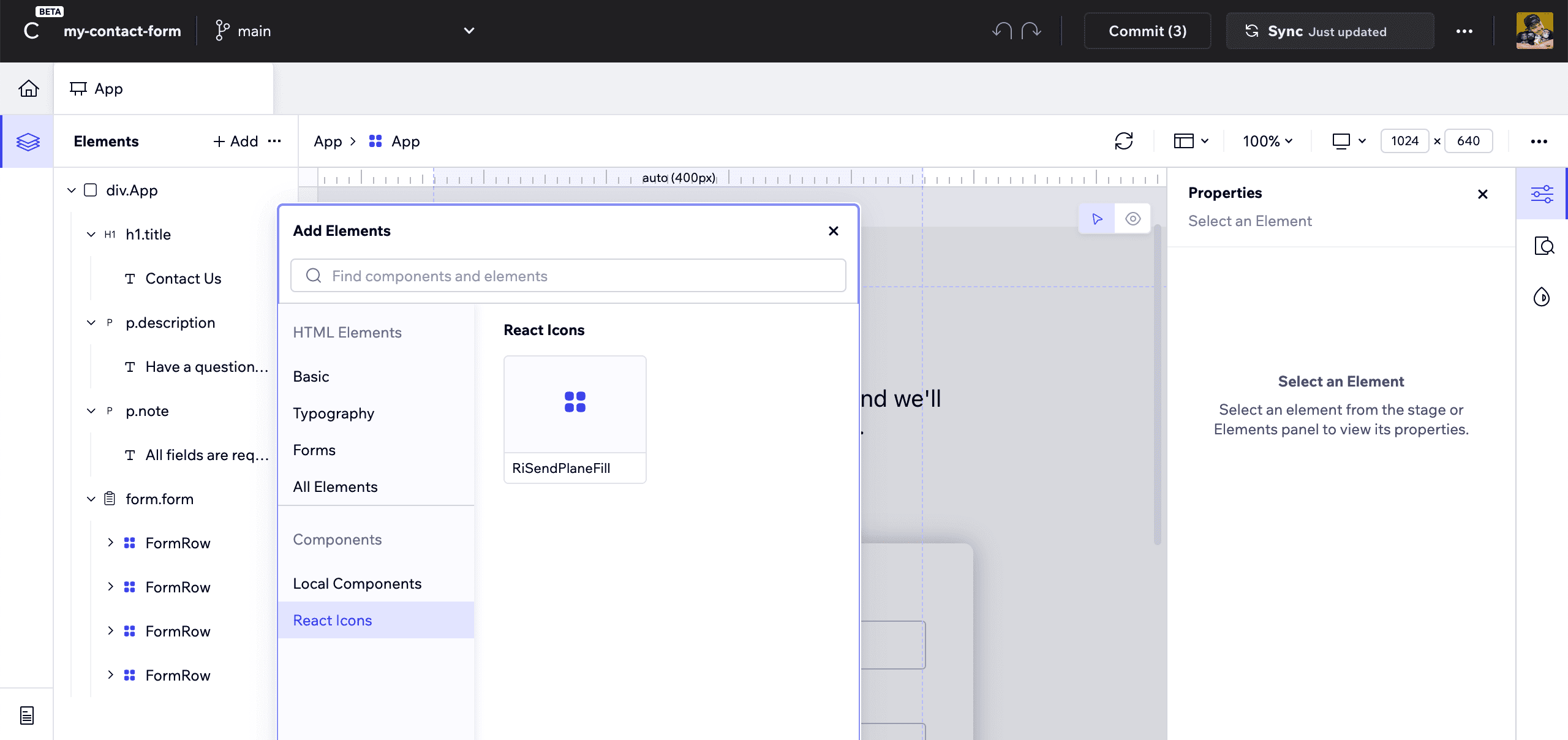Redo the last action
Screen dimensions: 1568x740
coord(1031,31)
